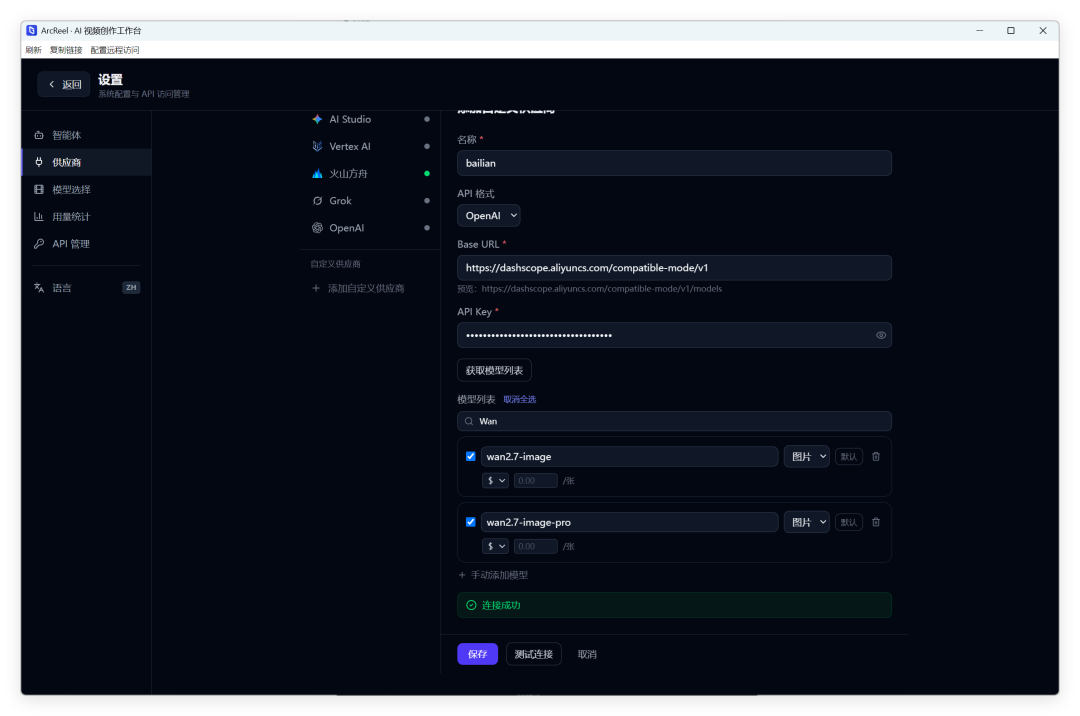The height and width of the screenshot is (716, 1080).
Task: Uncheck the wan2.7-image-pro checkbox
Action: click(470, 522)
